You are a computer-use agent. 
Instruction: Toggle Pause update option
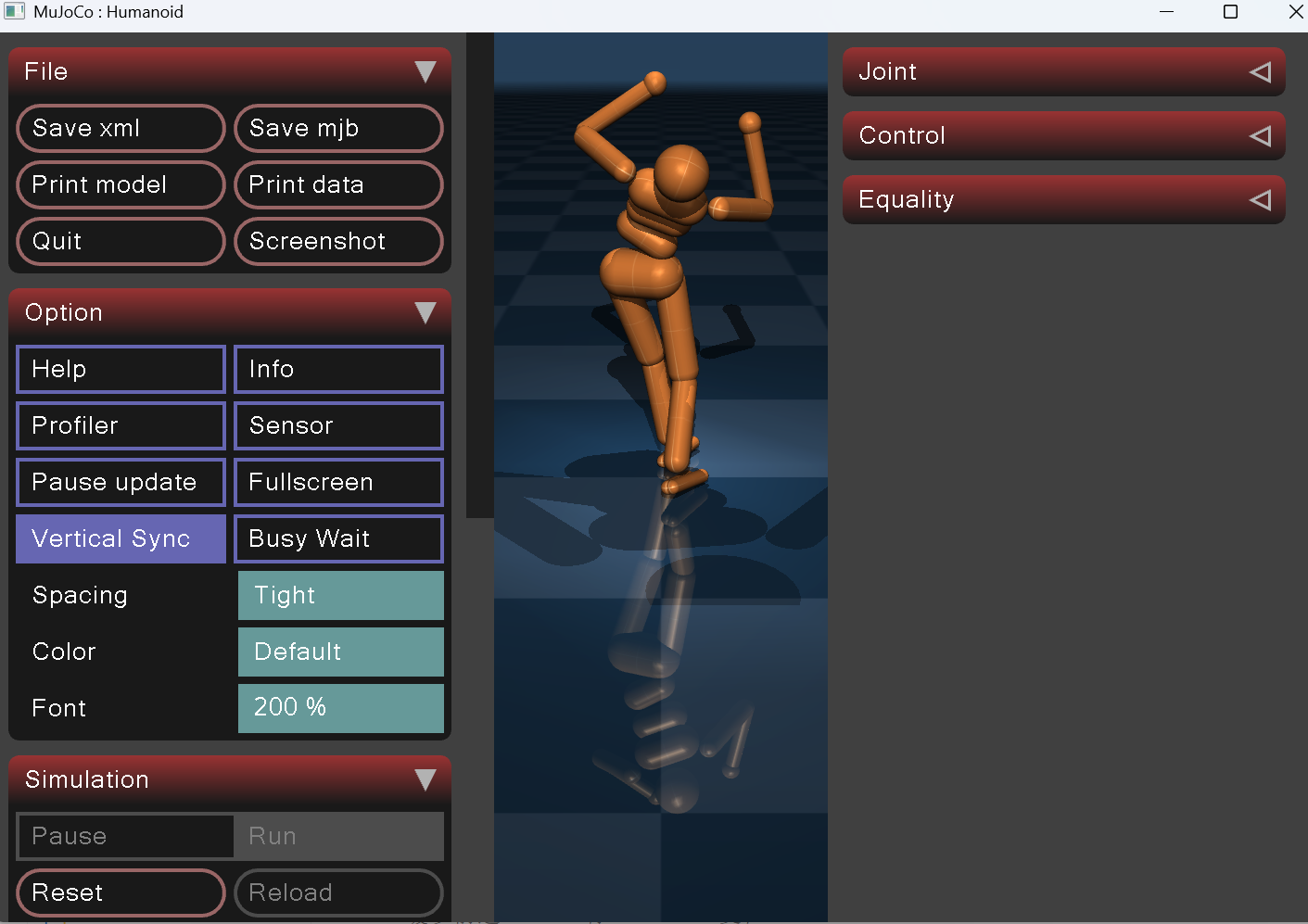pos(121,482)
